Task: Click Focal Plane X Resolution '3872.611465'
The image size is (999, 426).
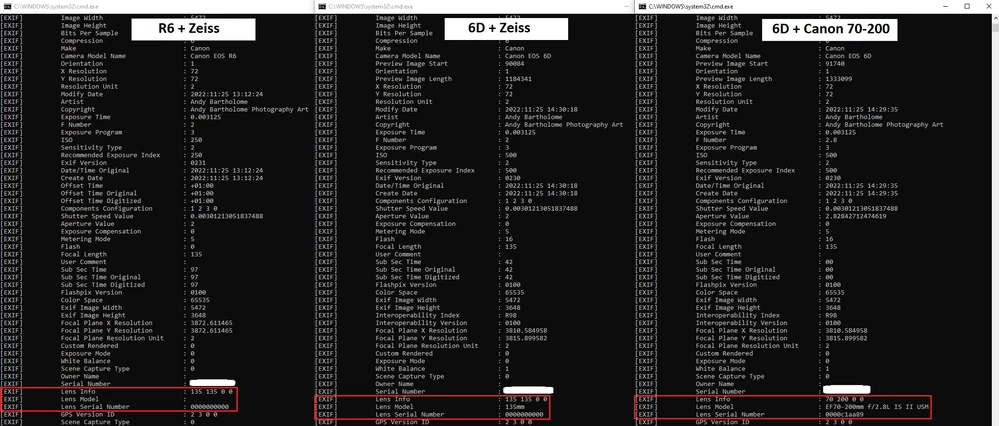Action: tap(212, 323)
